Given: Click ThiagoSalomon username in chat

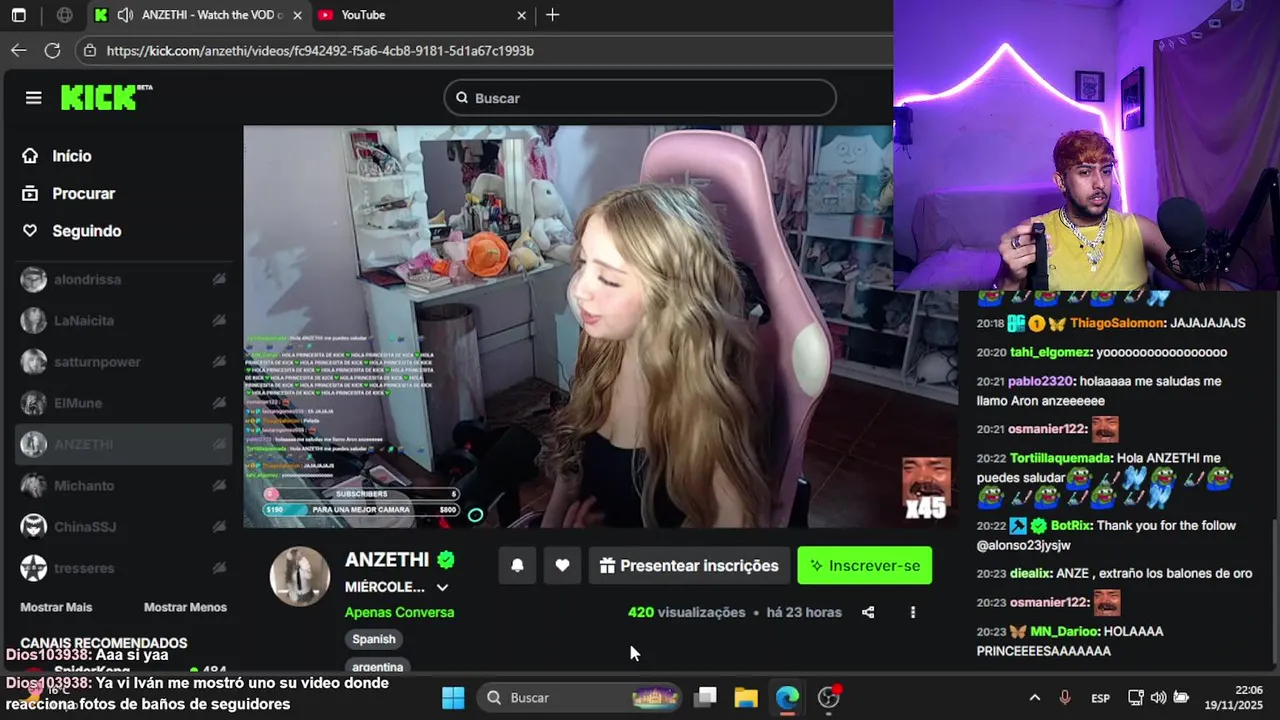Looking at the screenshot, I should [1117, 323].
